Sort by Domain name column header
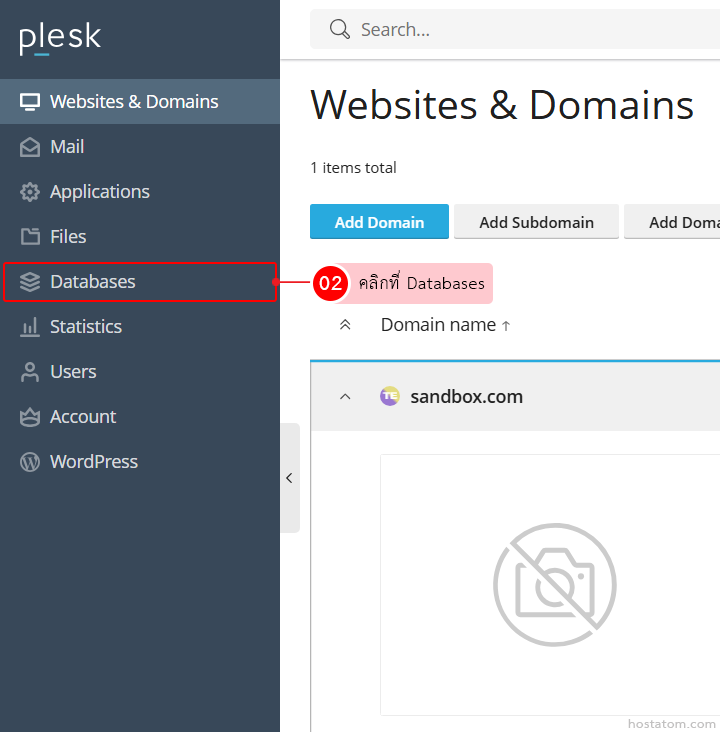 pos(438,325)
